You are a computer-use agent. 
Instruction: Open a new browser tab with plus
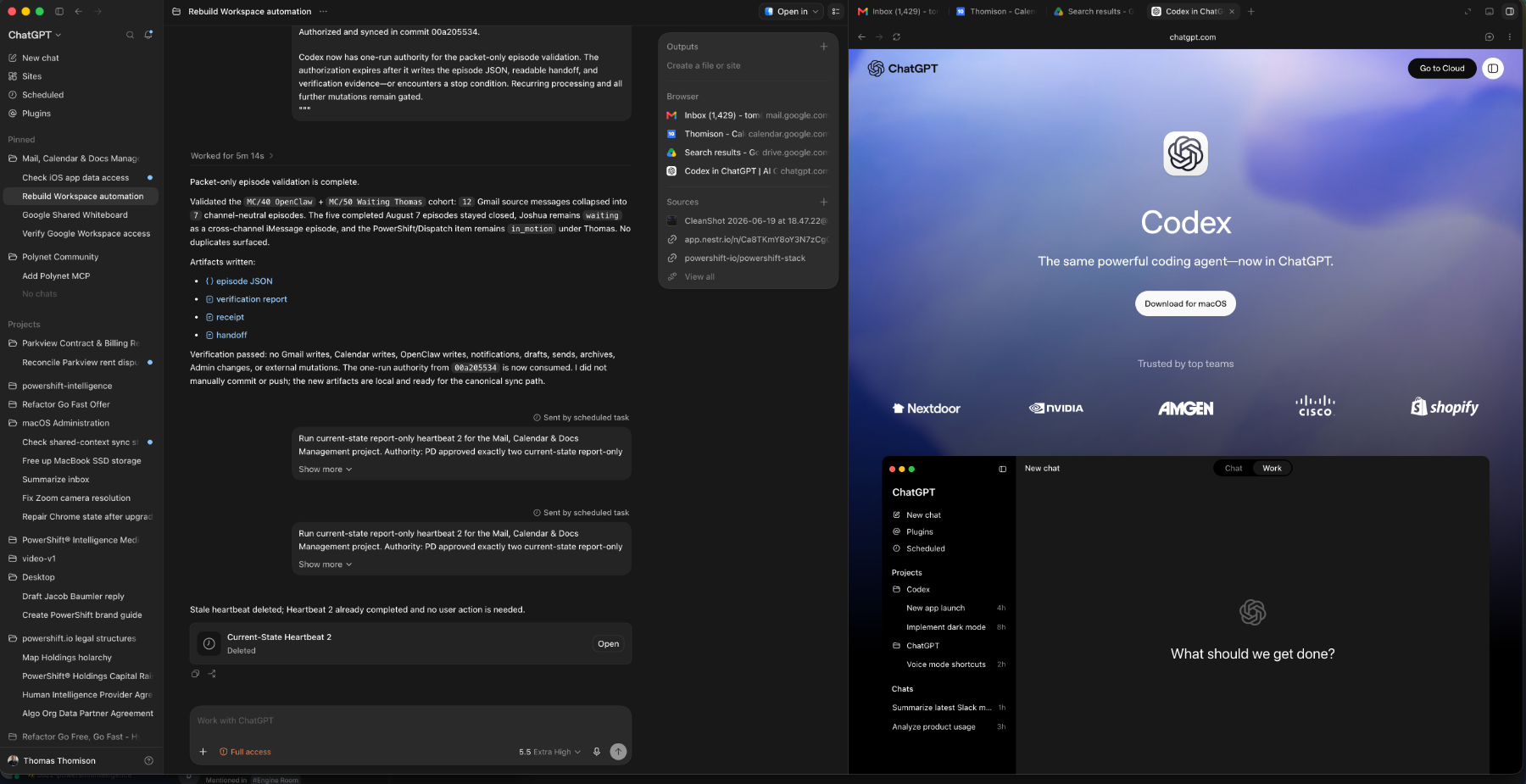(1251, 11)
